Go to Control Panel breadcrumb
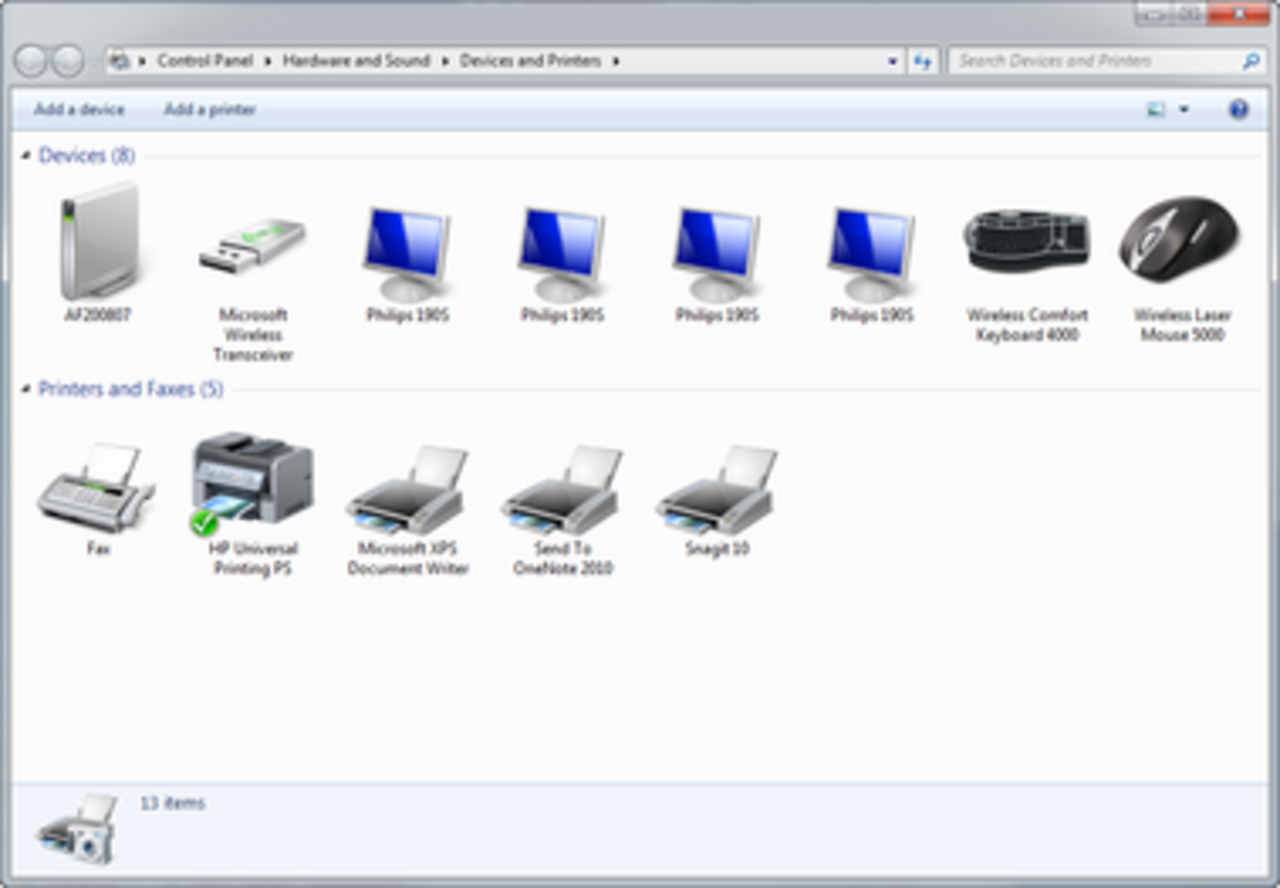 pos(205,61)
